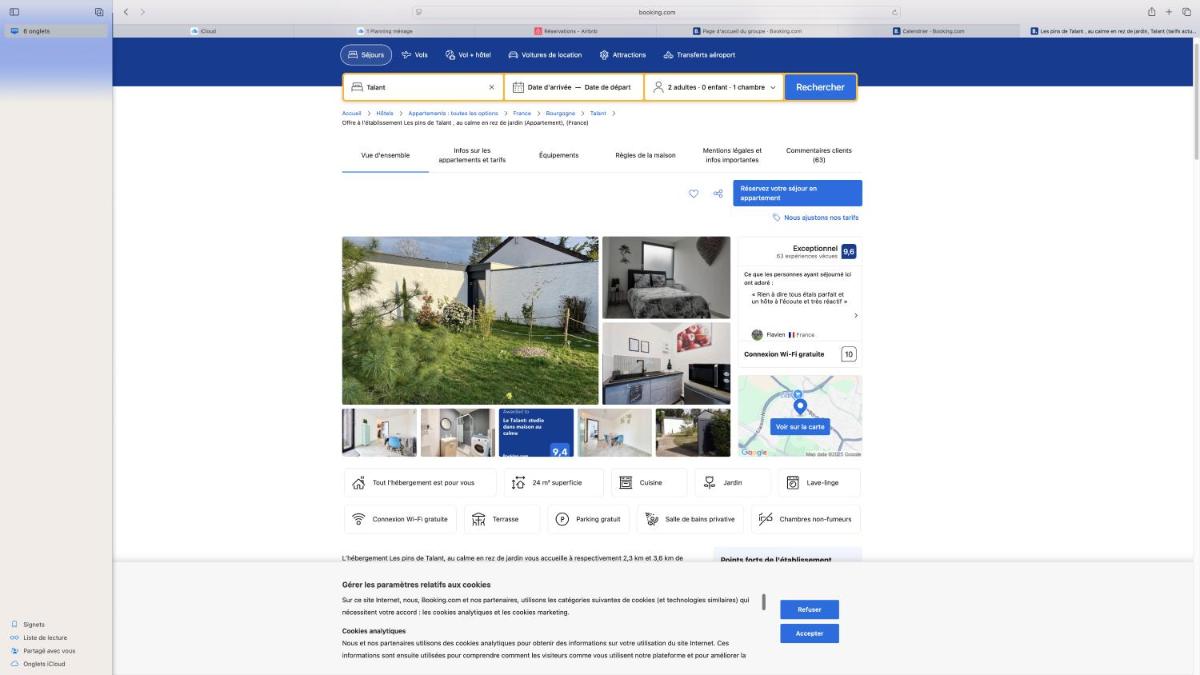Select Vols in the top navigation
The height and width of the screenshot is (675, 1200).
coord(414,55)
